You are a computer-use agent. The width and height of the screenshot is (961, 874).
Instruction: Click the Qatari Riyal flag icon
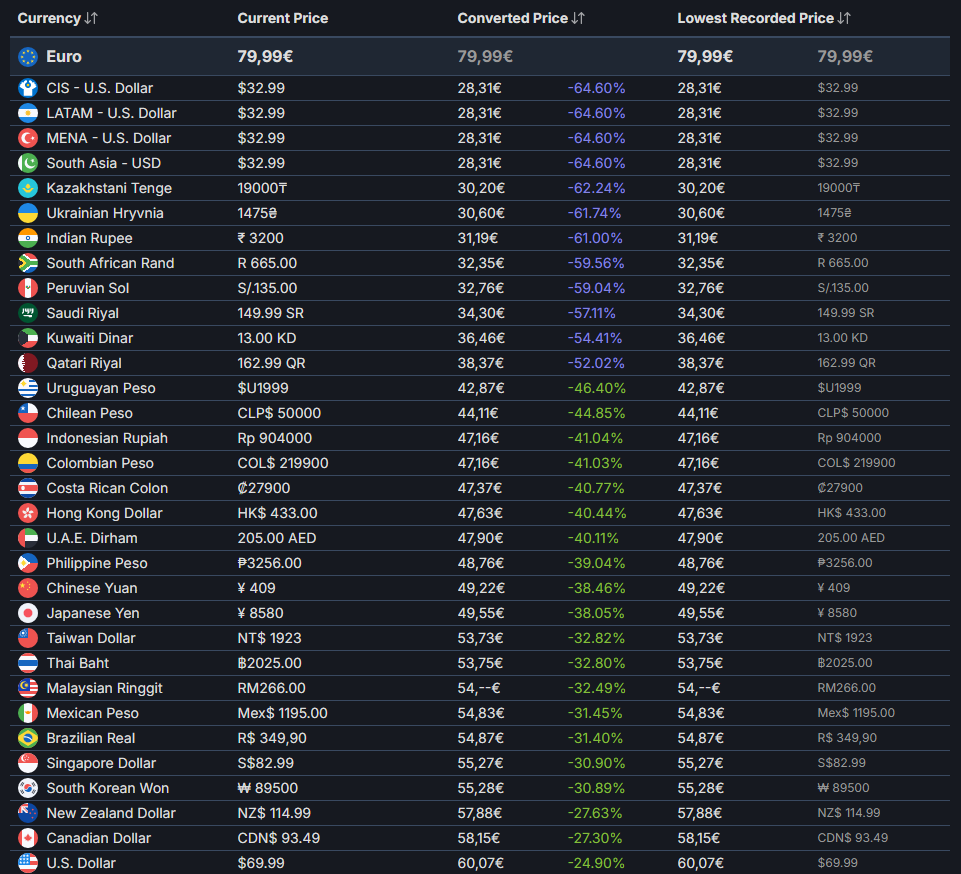[x=28, y=363]
